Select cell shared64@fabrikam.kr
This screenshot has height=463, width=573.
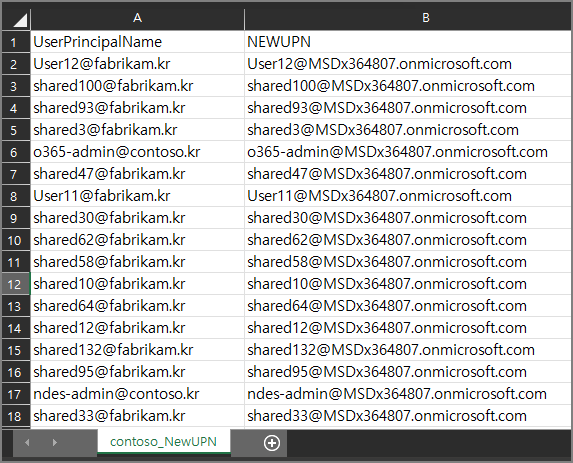pyautogui.click(x=137, y=306)
